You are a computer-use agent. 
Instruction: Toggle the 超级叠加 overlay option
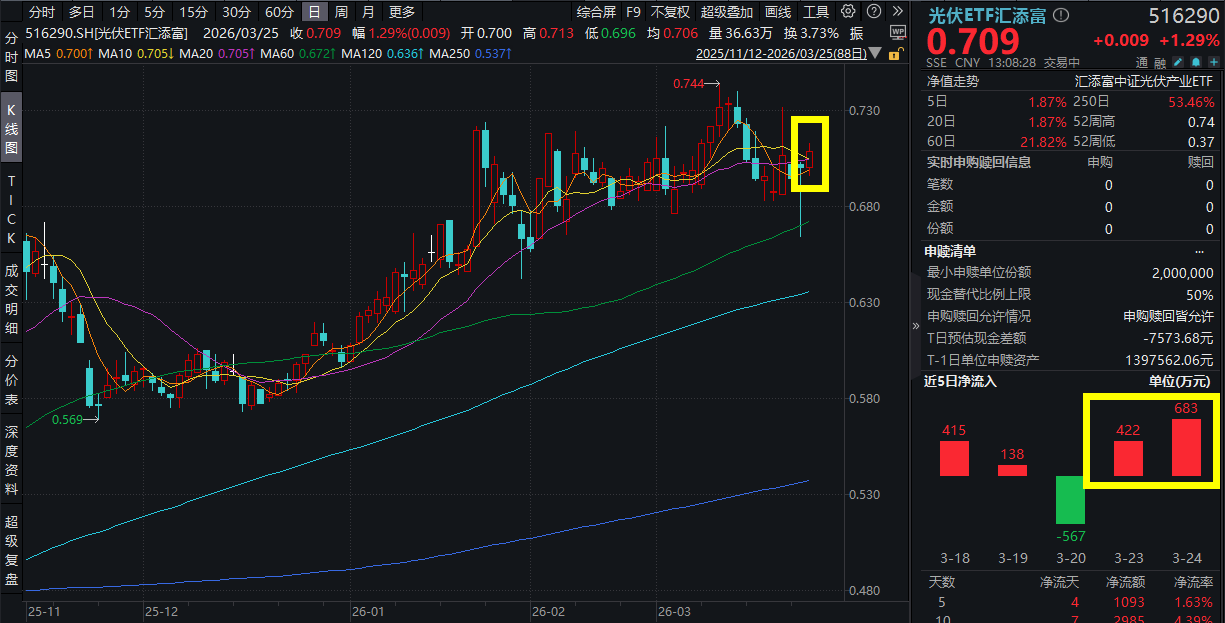point(727,12)
